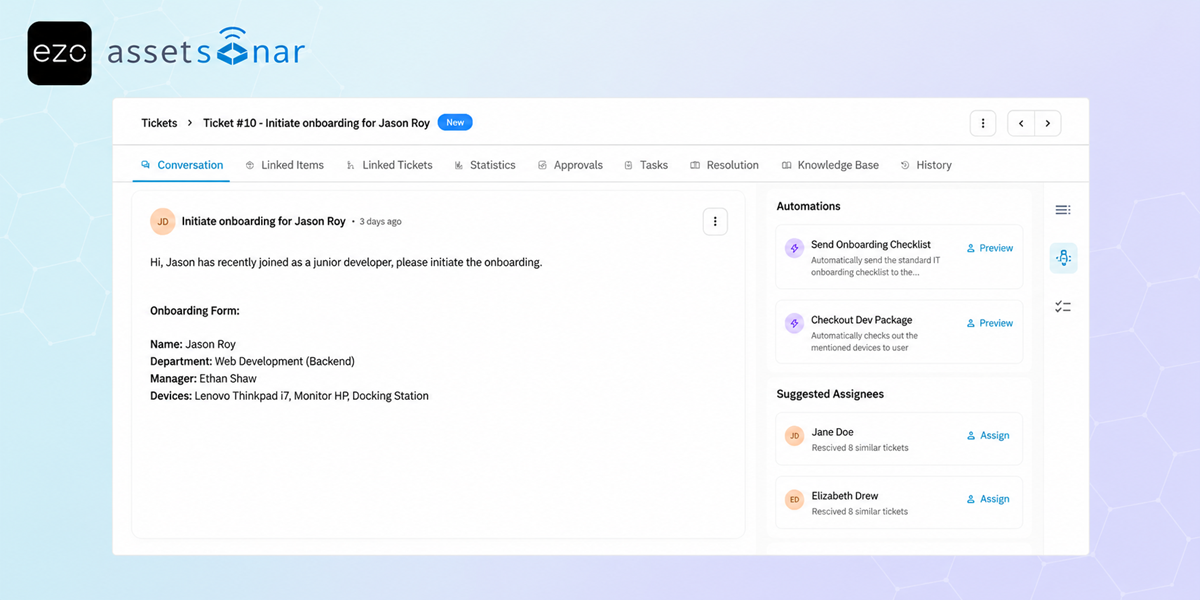Image resolution: width=1200 pixels, height=600 pixels.
Task: Switch to the Conversation tab
Action: coord(182,165)
